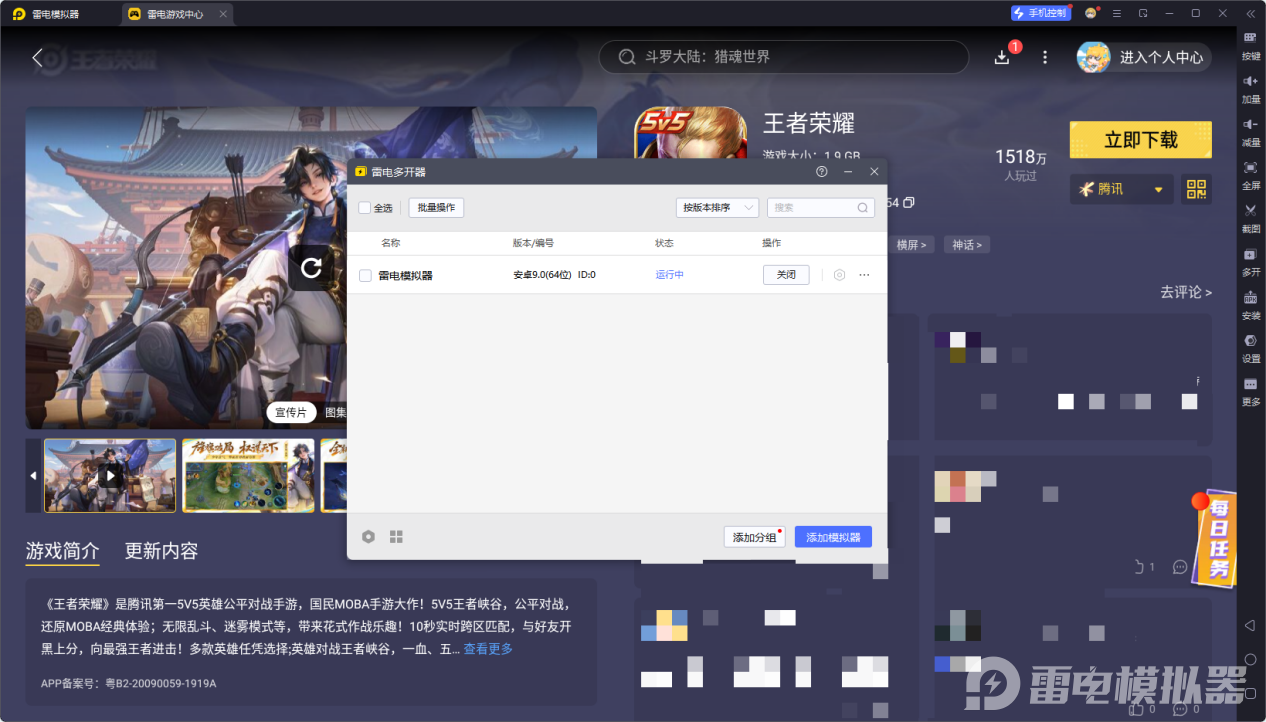Image resolution: width=1266 pixels, height=722 pixels.
Task: Open the 每日任务 daily tasks banner
Action: point(1216,537)
